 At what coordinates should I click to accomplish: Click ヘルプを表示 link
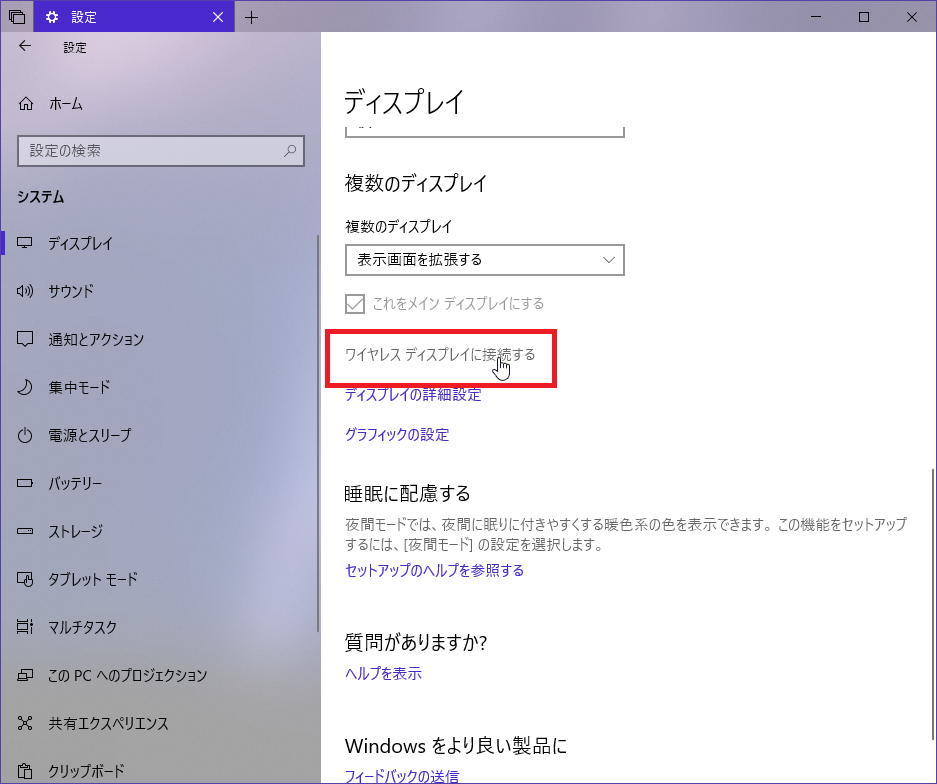point(383,673)
